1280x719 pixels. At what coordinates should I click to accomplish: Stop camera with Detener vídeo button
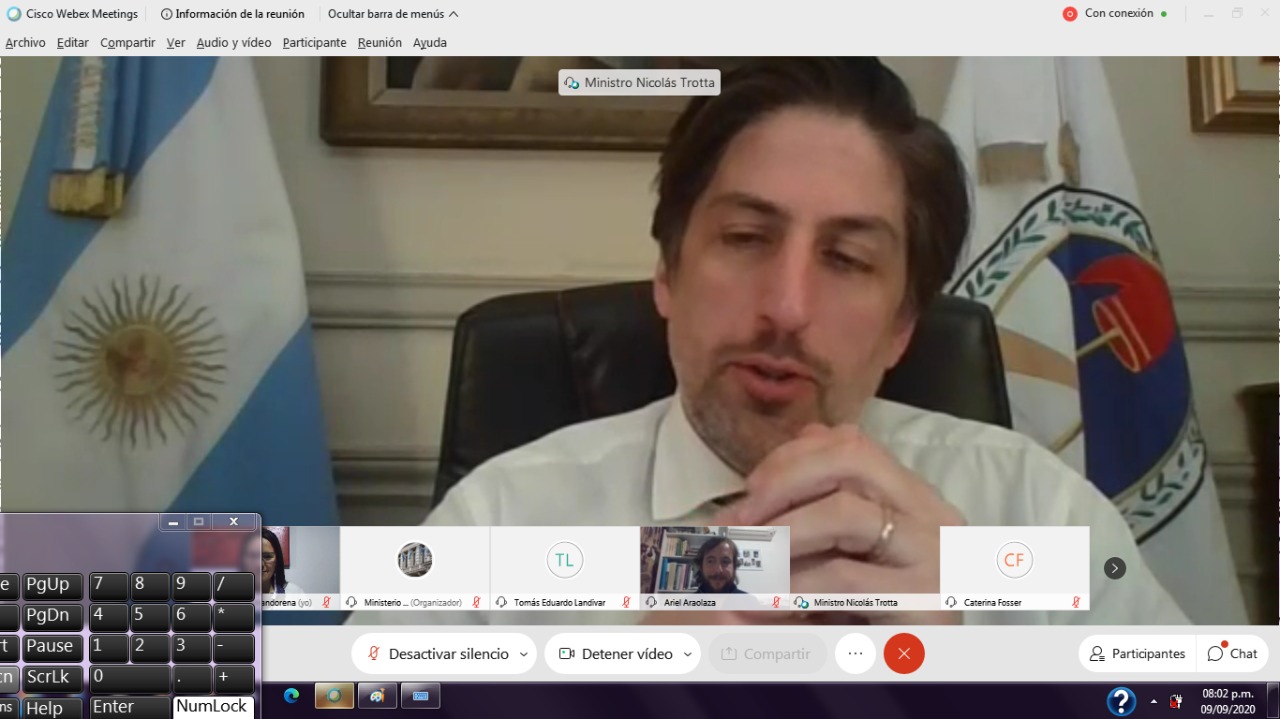[x=615, y=654]
